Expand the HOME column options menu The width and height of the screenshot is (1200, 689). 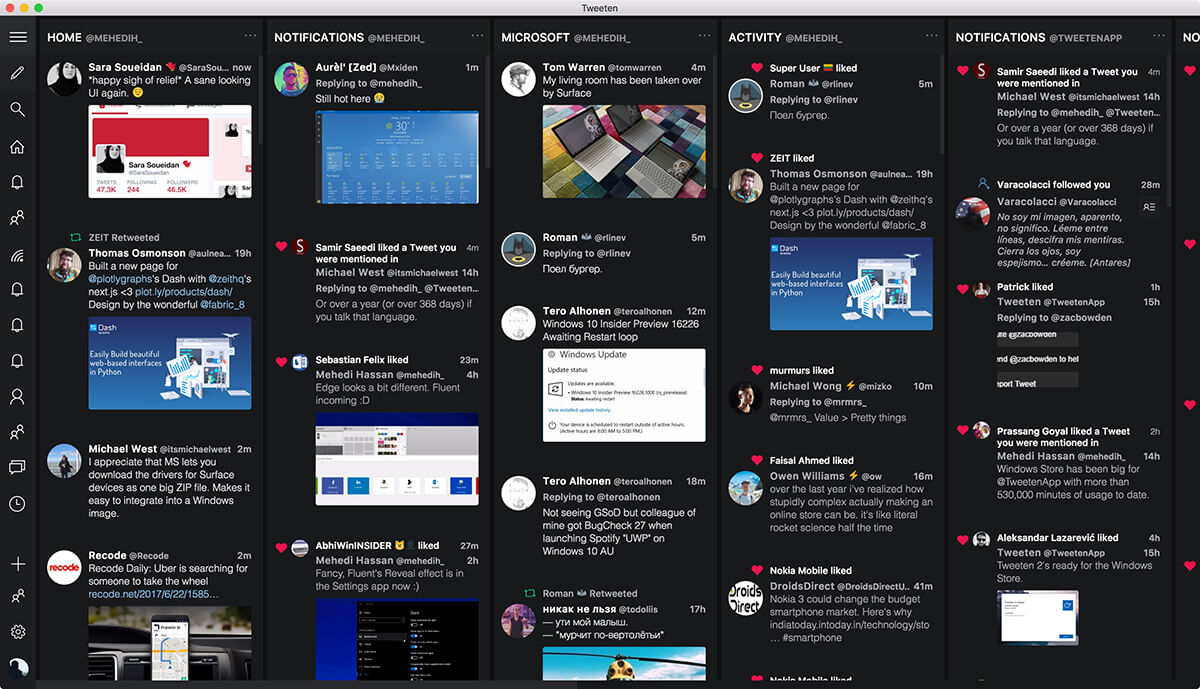(250, 37)
